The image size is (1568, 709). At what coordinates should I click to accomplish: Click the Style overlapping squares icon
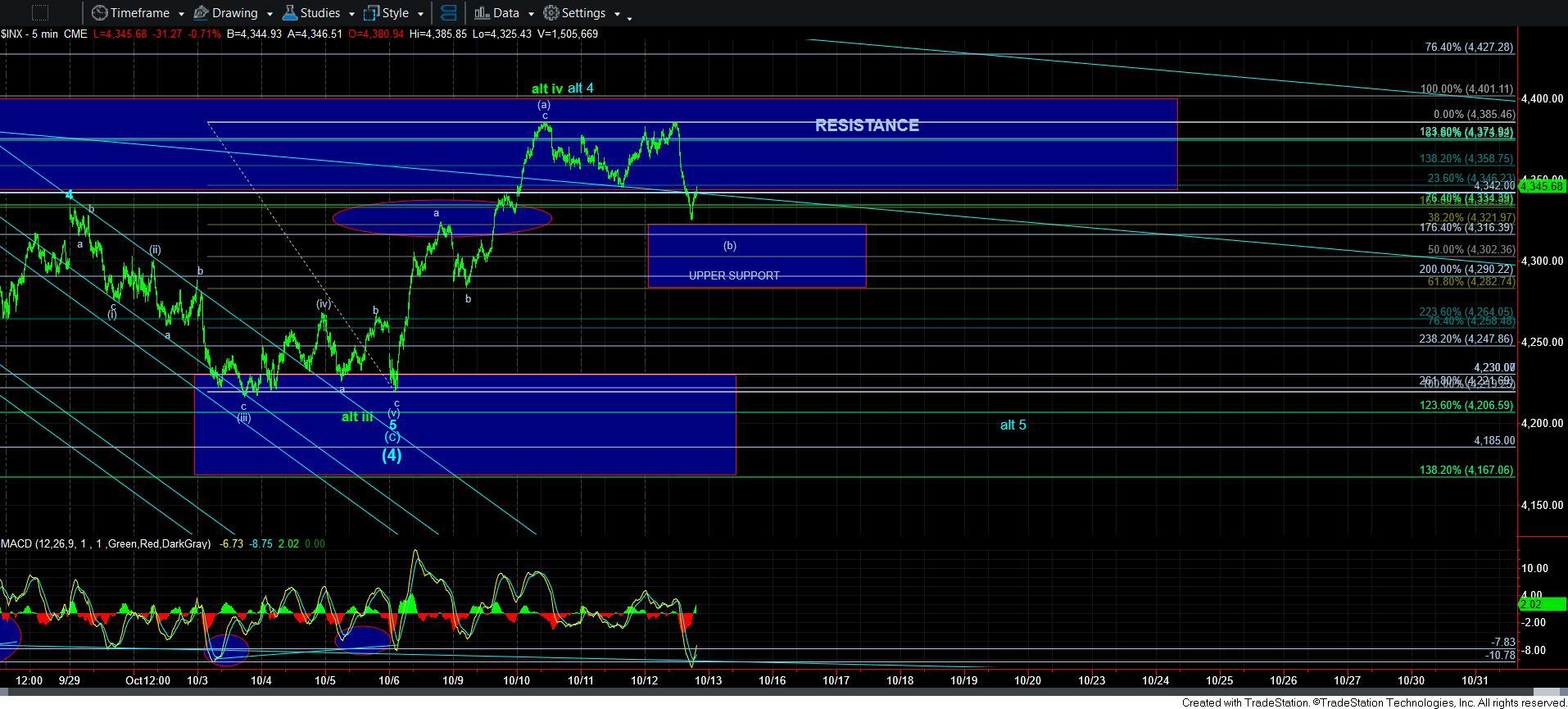tap(371, 13)
